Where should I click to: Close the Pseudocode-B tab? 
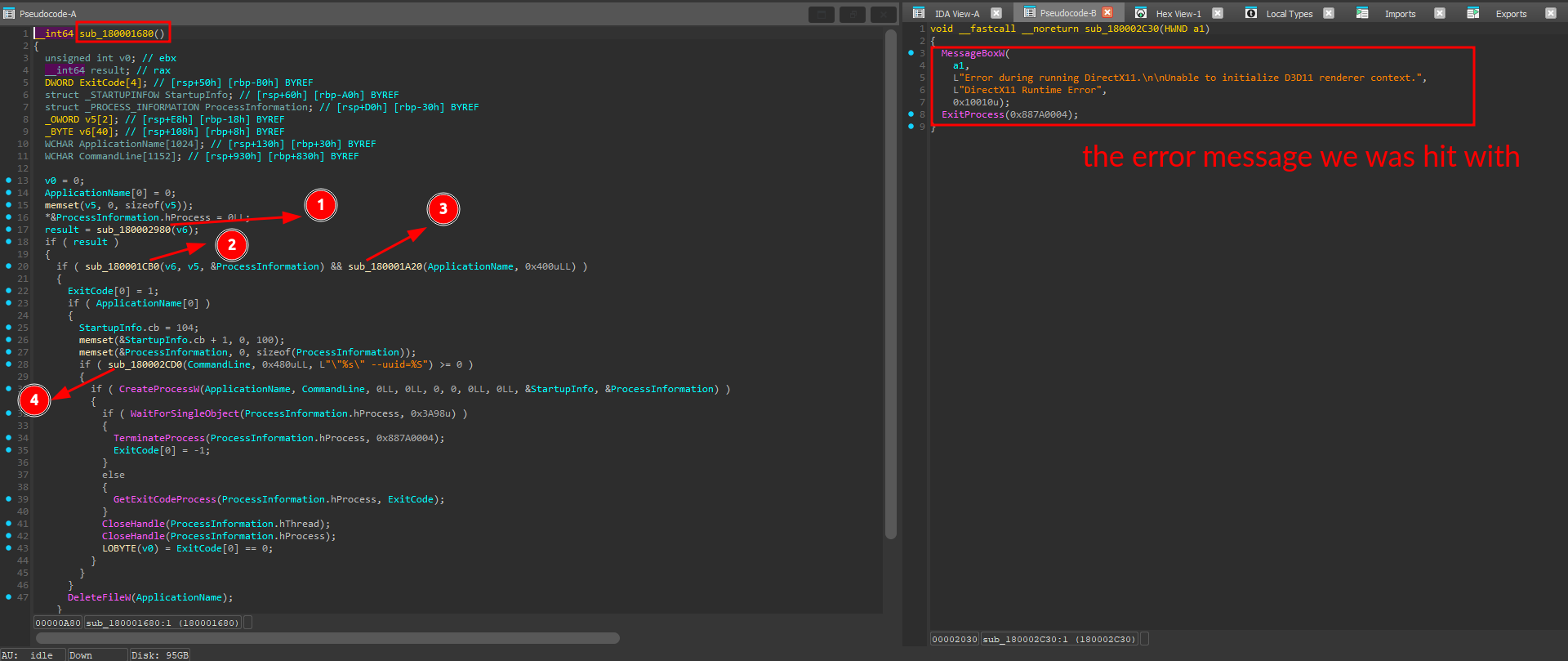click(x=1107, y=13)
